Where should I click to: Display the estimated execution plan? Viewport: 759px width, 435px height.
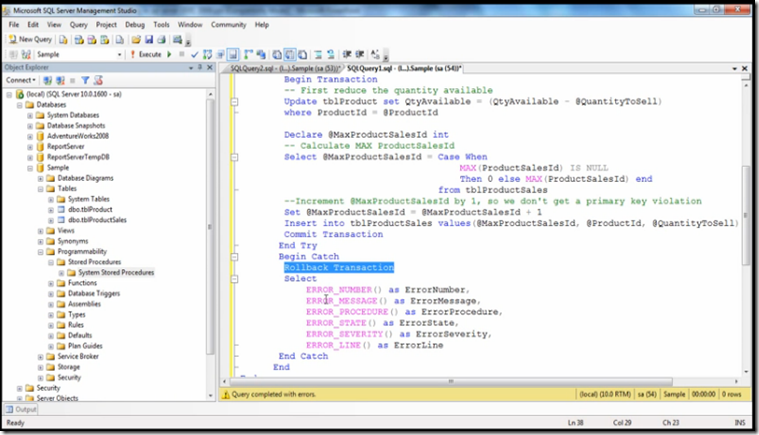207,55
